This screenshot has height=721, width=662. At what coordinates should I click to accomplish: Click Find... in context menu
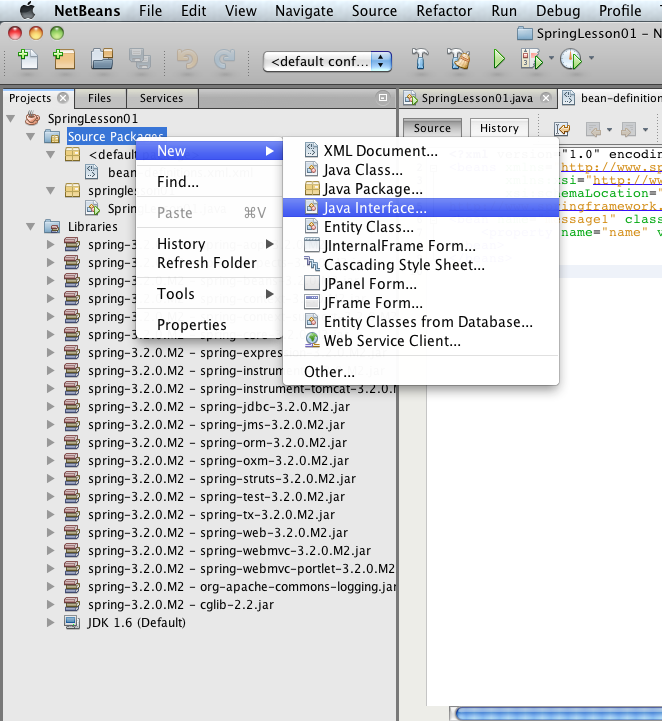pos(209,182)
